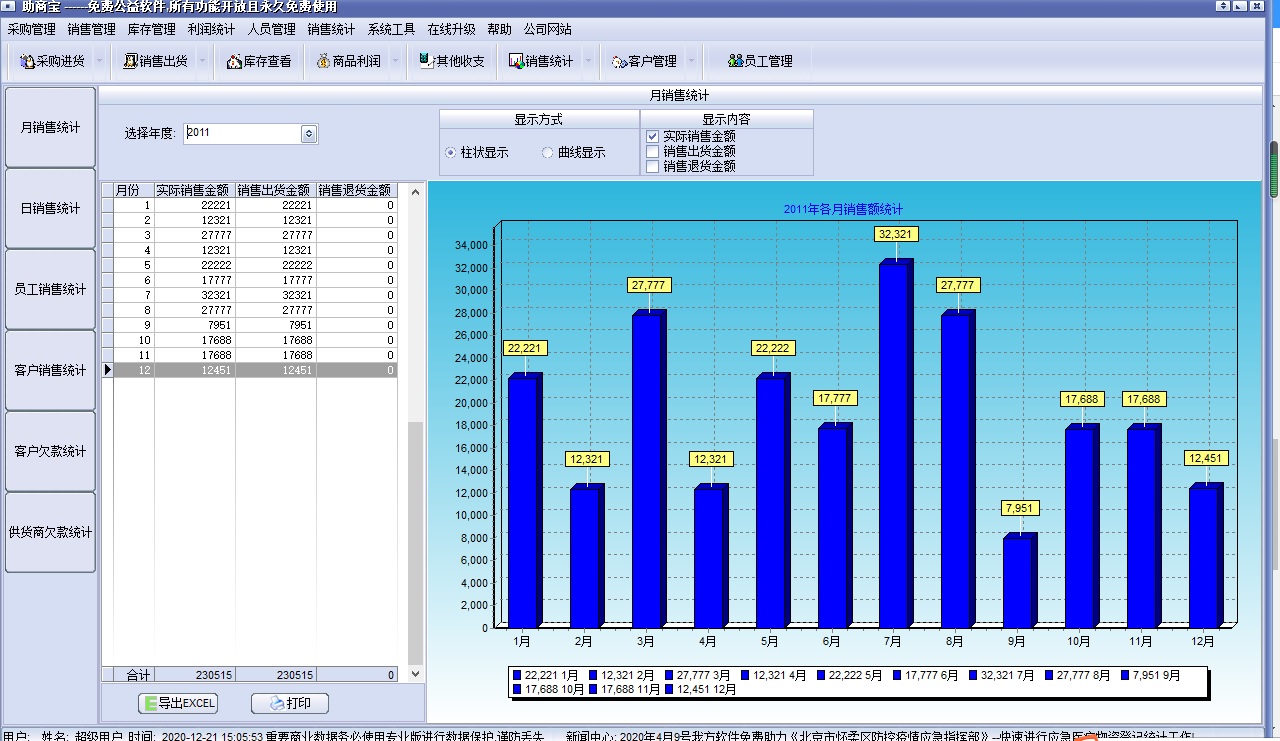Switch to 供货商欠款统计 side tab
The image size is (1280, 741).
pyautogui.click(x=51, y=532)
